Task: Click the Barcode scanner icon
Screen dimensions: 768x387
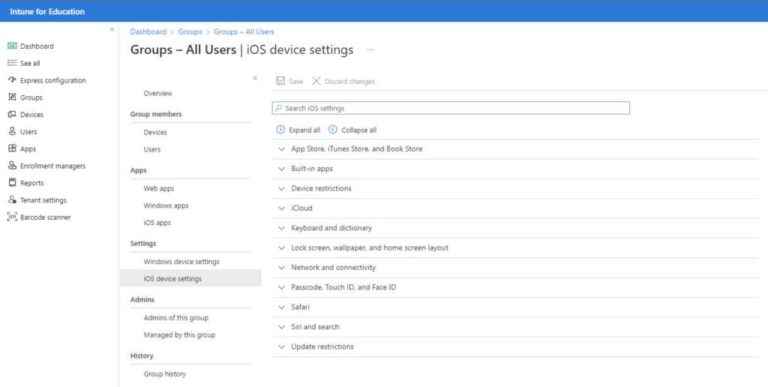Action: pyautogui.click(x=12, y=217)
